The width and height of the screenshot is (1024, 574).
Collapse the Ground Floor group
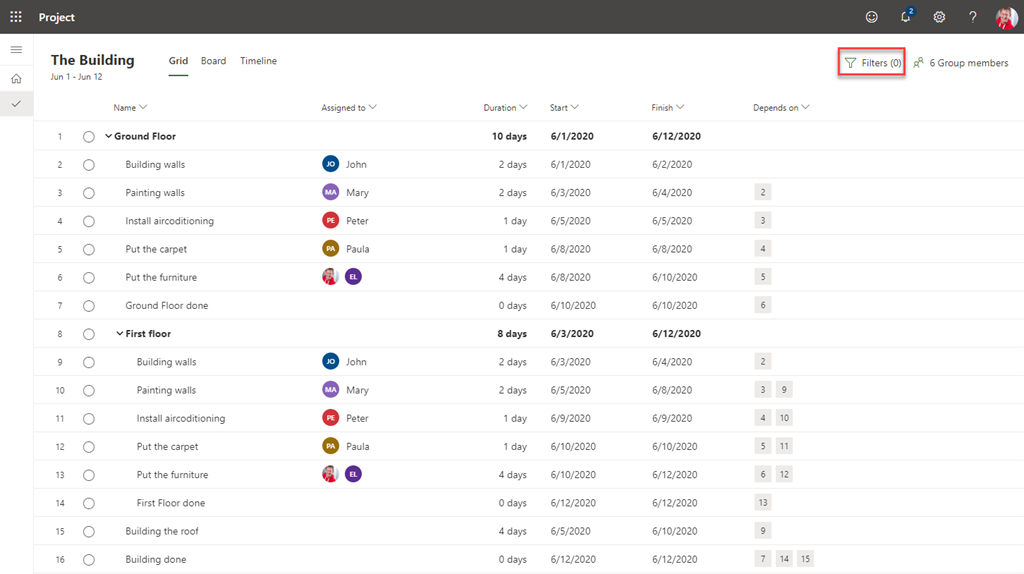[108, 137]
